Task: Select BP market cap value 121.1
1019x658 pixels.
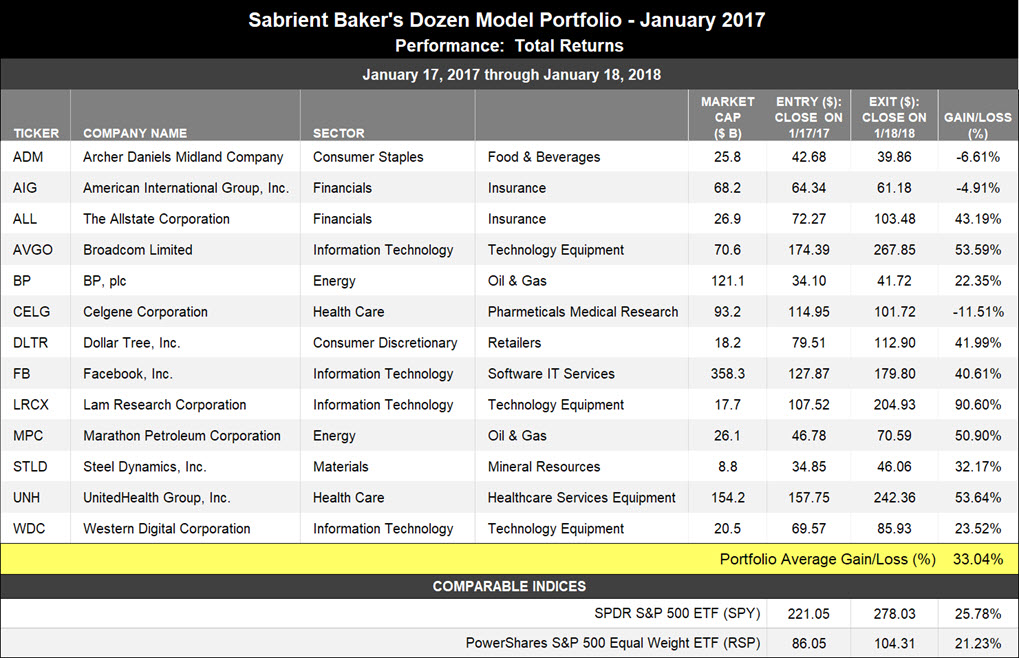Action: click(x=728, y=281)
